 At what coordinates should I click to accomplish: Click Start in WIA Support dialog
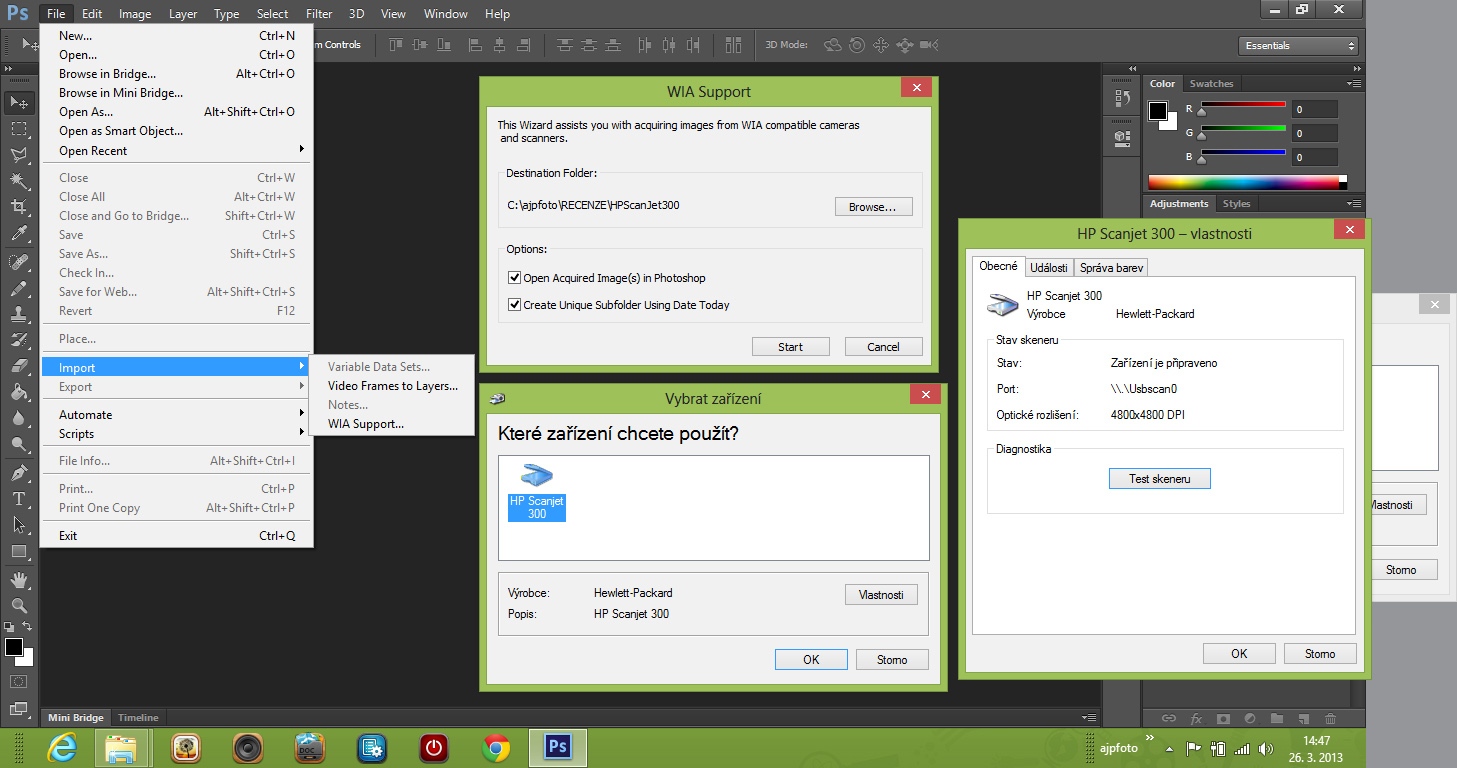[x=790, y=347]
